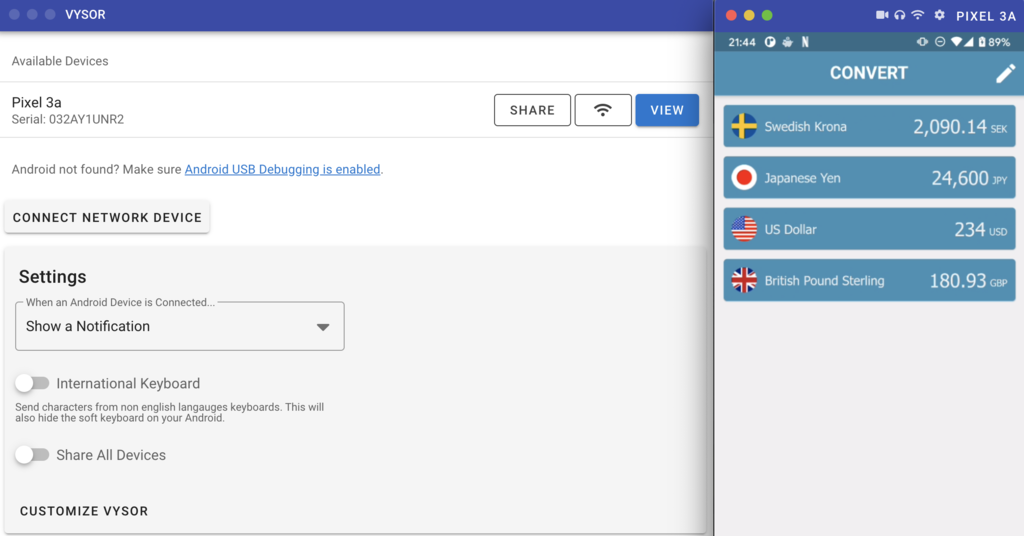Turn on the Share All Devices switch

click(x=32, y=455)
